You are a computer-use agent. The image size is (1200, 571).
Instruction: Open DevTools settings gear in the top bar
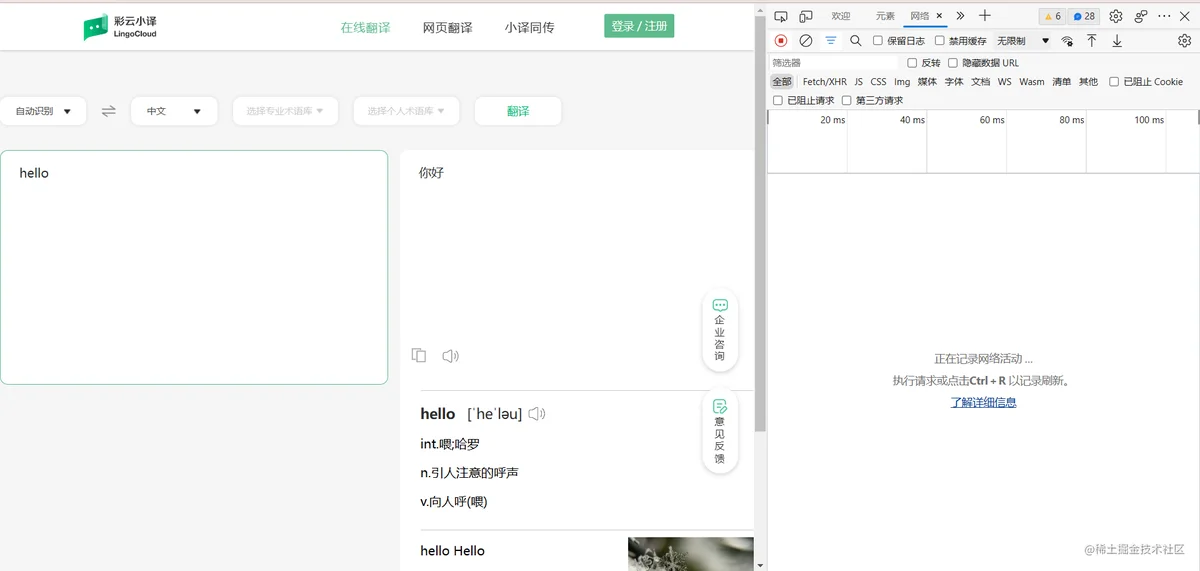(x=1116, y=16)
